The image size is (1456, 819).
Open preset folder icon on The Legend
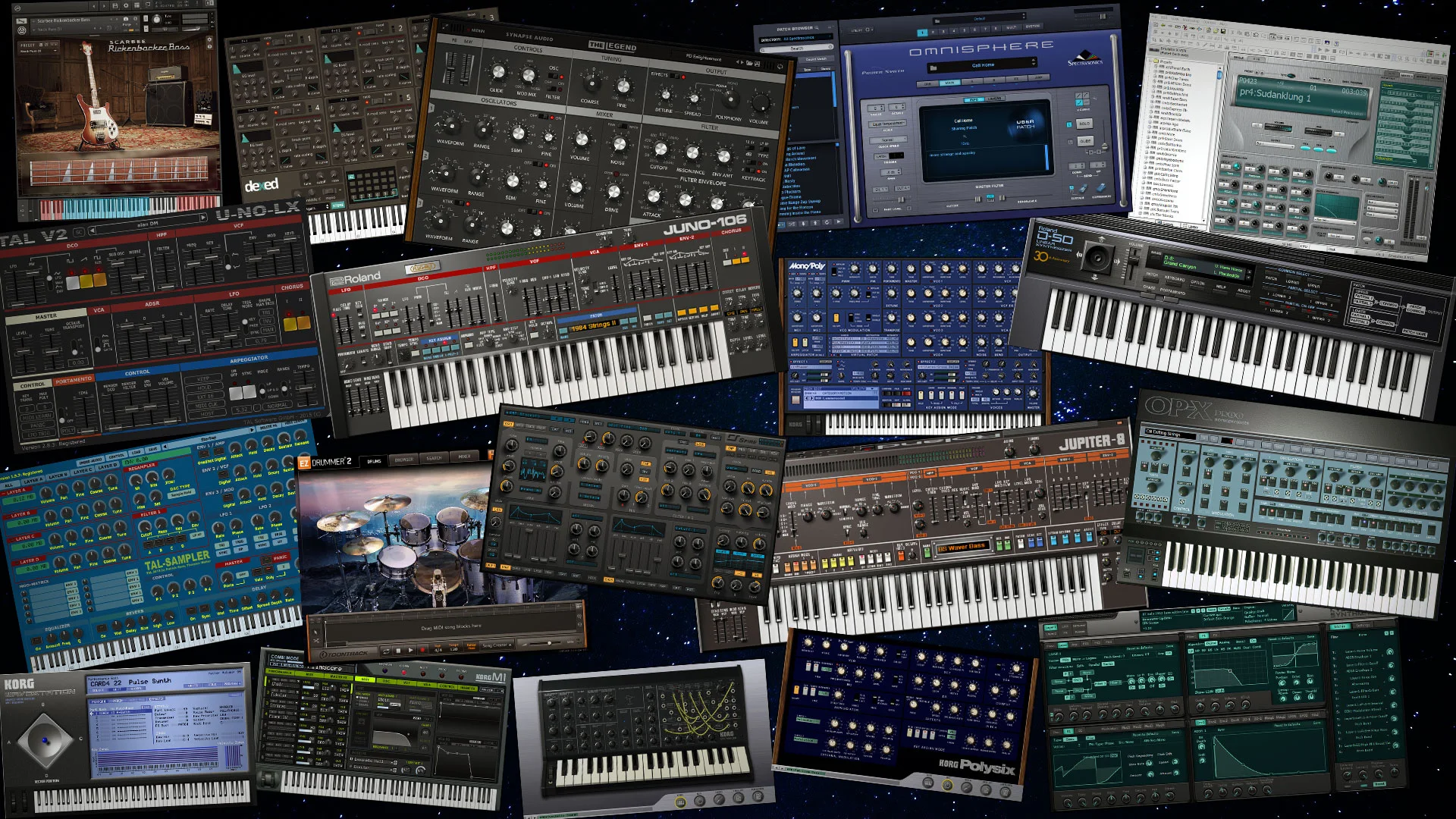[749, 63]
